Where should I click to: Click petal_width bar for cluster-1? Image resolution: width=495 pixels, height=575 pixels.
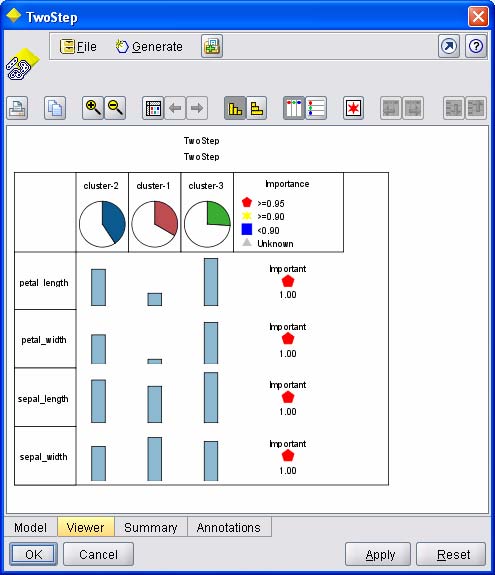154,361
